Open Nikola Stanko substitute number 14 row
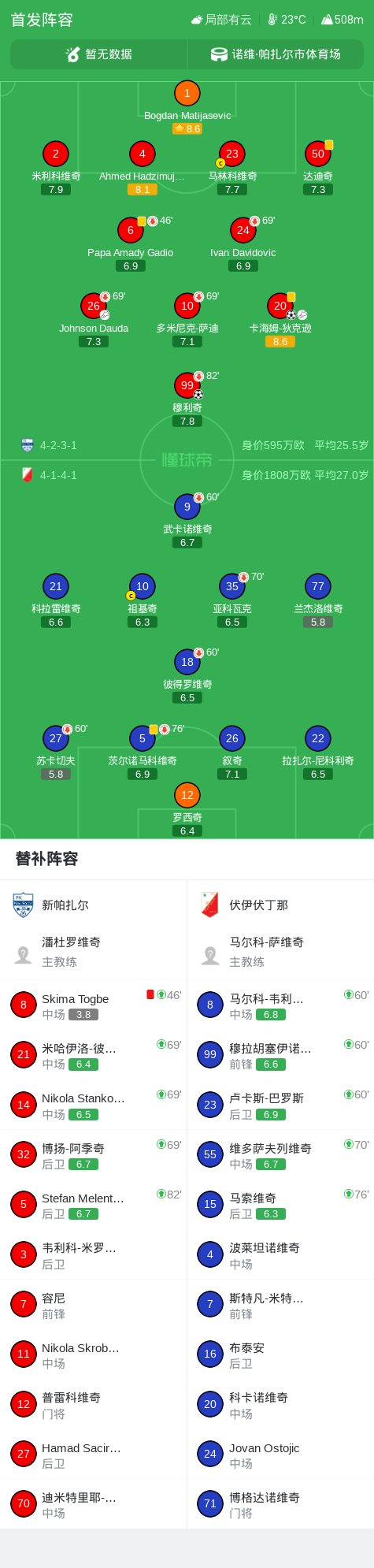This screenshot has height=1568, width=374. (x=94, y=1105)
